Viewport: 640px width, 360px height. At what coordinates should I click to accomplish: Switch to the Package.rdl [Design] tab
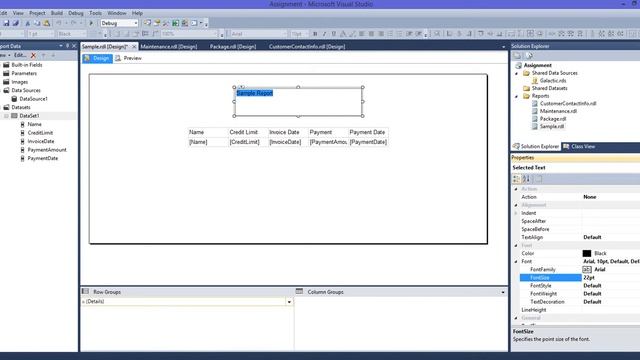click(233, 47)
